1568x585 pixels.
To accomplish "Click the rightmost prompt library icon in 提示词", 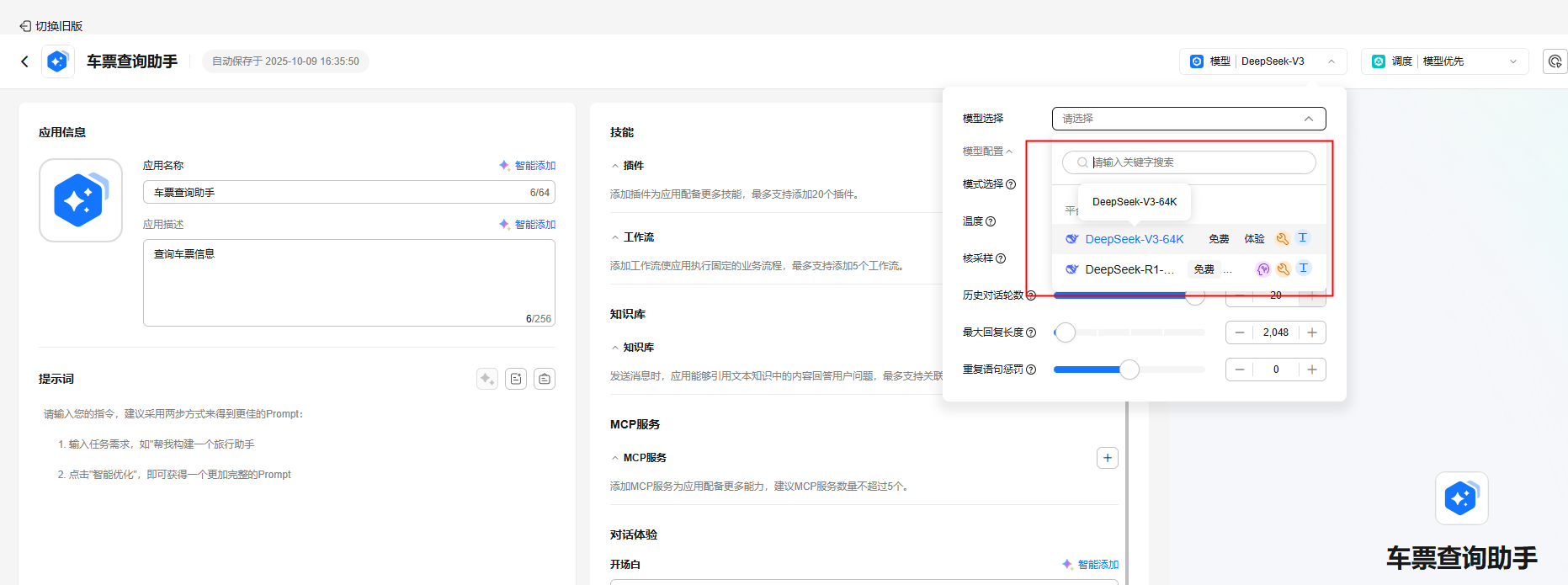I will coord(545,379).
